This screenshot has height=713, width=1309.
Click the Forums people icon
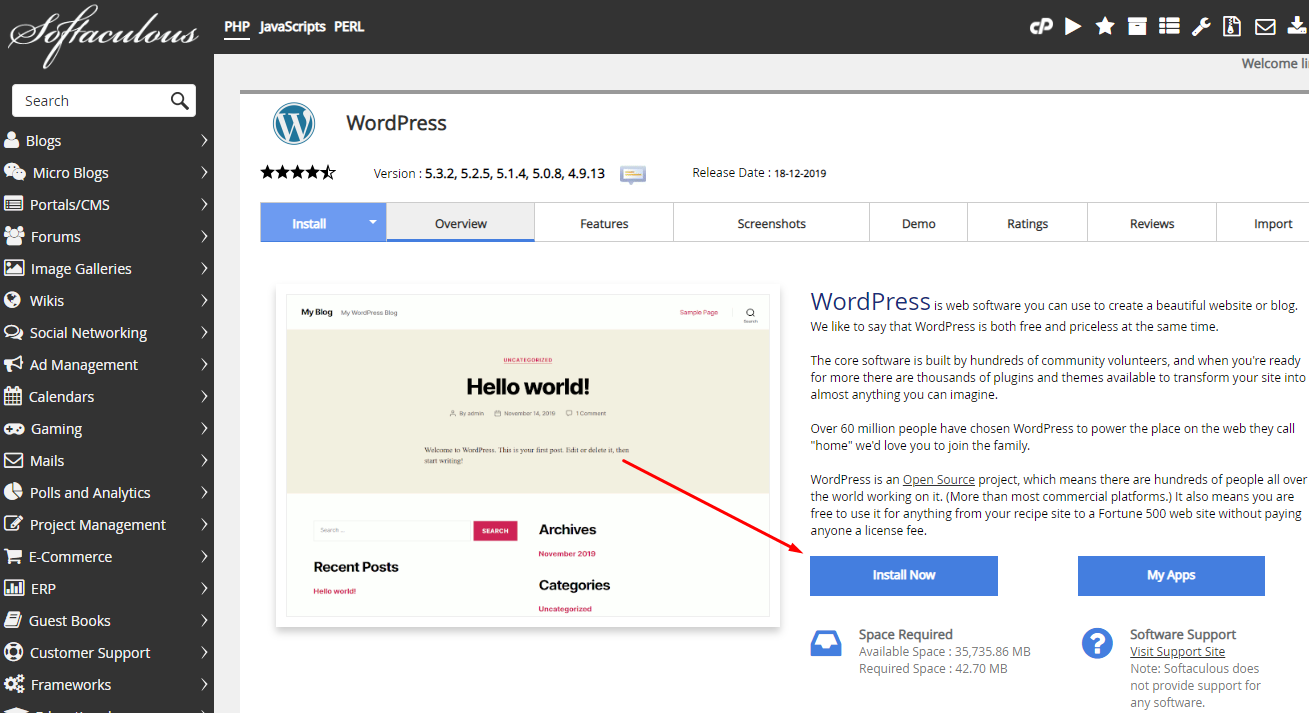pyautogui.click(x=14, y=236)
